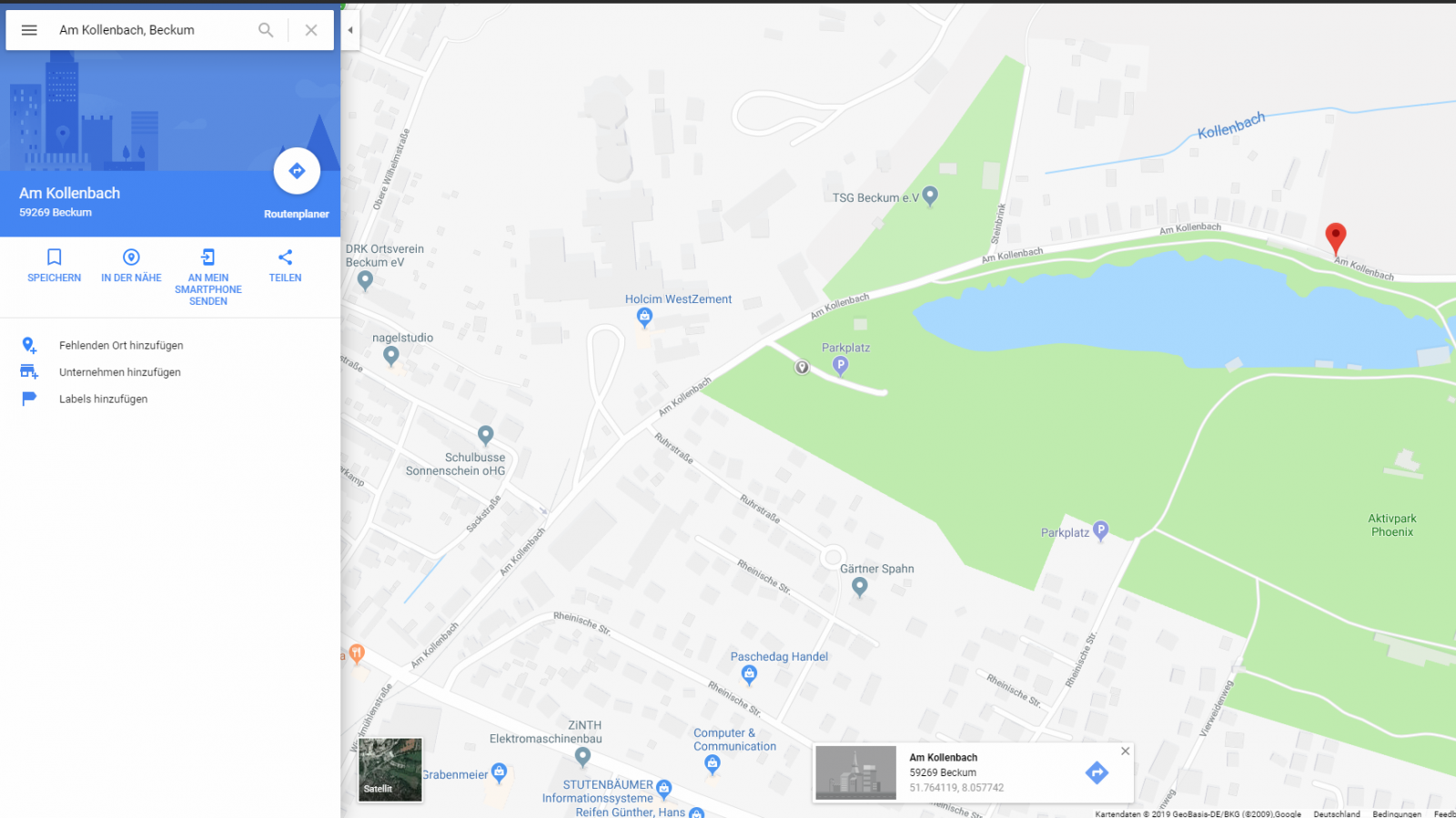Click the red location pin marker

pos(1335,237)
